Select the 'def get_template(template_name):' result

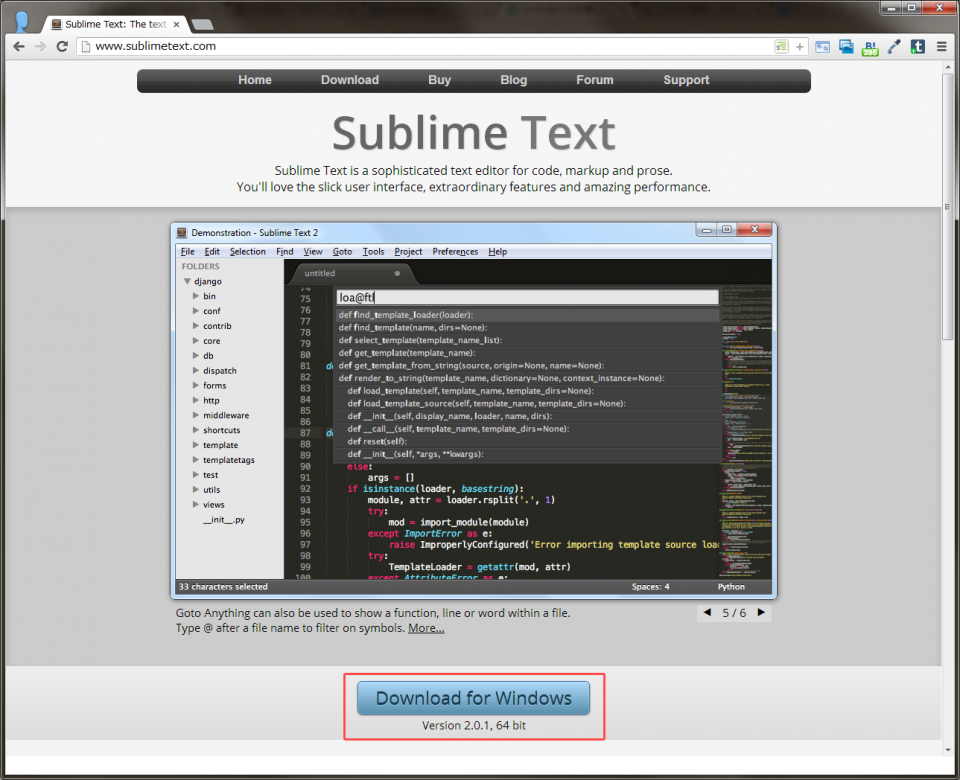527,353
